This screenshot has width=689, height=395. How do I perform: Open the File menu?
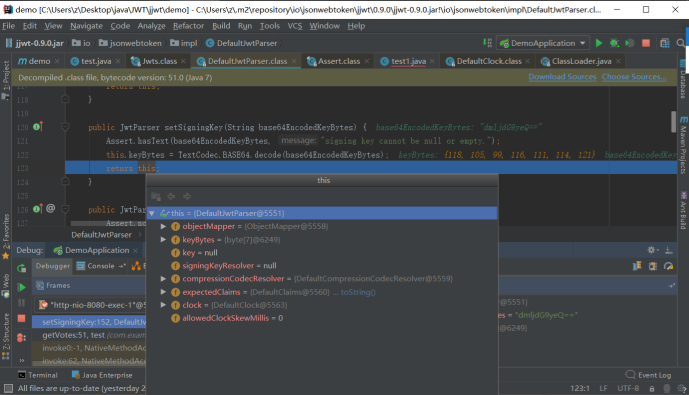[8, 26]
